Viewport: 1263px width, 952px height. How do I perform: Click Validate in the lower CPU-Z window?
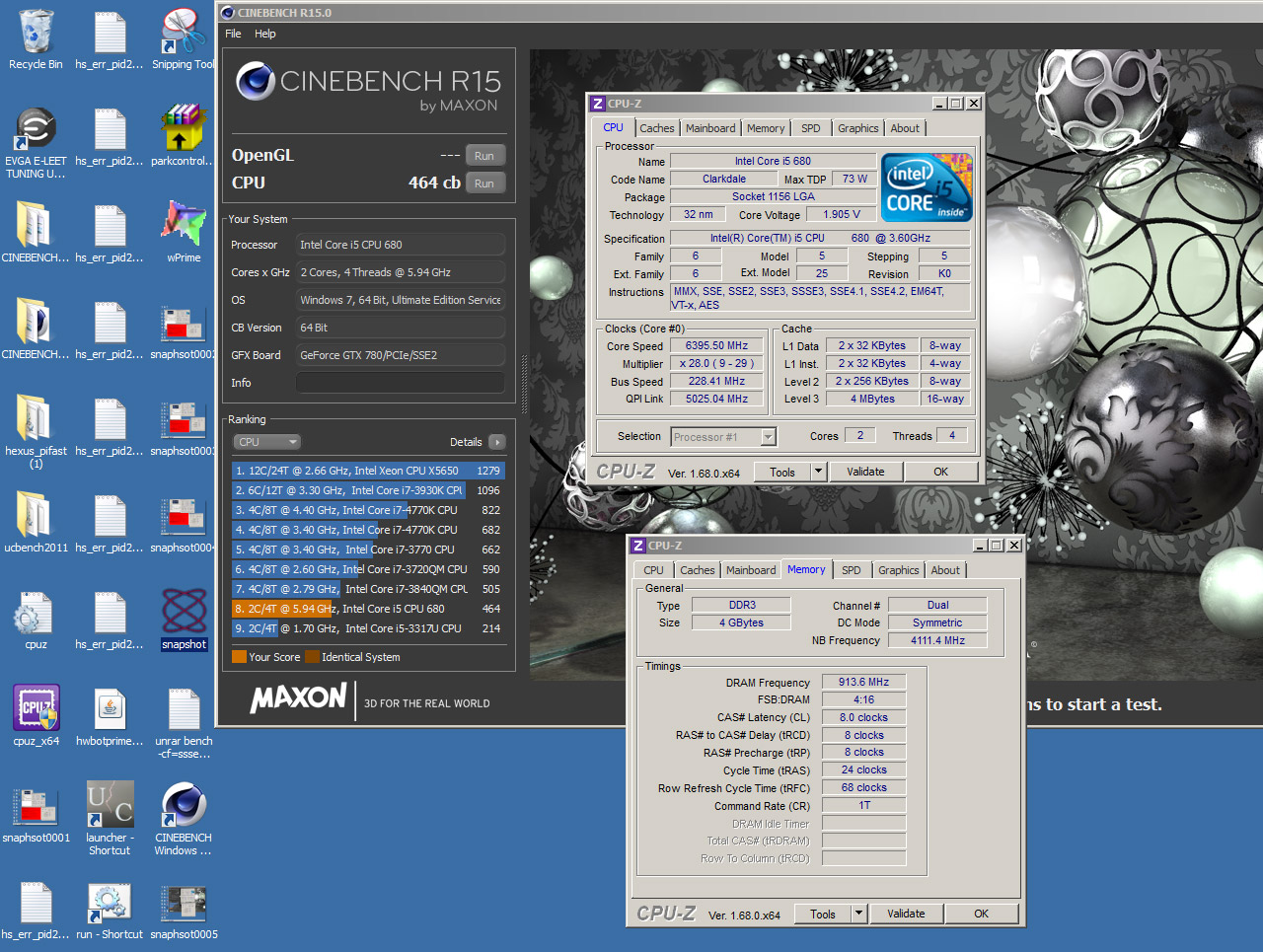(905, 914)
